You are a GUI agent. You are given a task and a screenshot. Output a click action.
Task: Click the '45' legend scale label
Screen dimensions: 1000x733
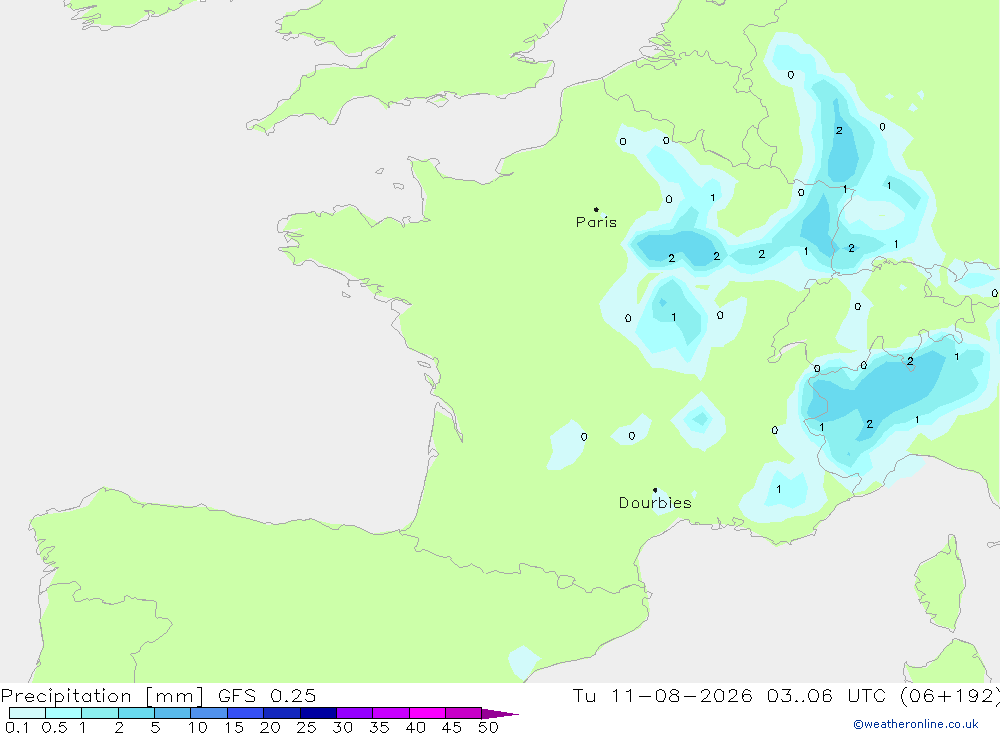(452, 727)
